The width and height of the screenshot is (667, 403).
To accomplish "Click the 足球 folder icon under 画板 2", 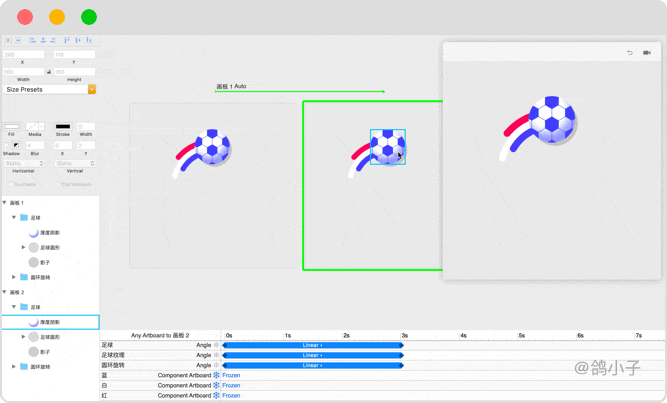I will [x=24, y=307].
